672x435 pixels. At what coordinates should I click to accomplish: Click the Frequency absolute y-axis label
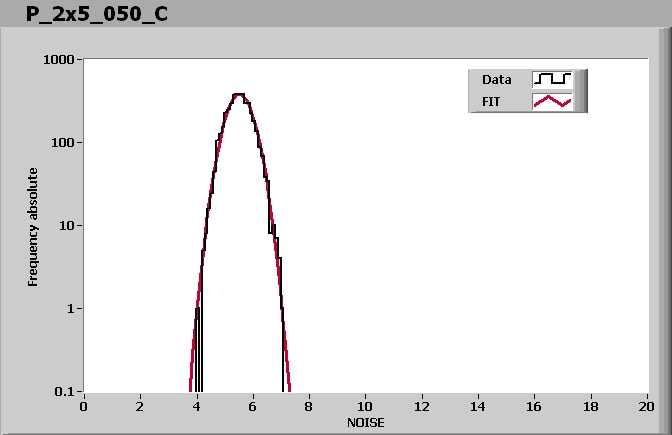(x=33, y=226)
